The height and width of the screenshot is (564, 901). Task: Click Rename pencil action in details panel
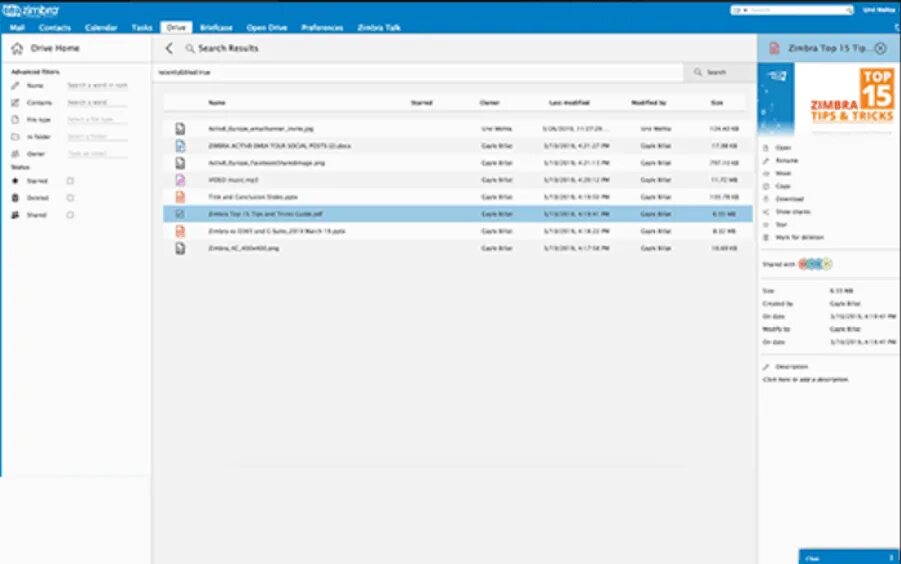tap(786, 160)
